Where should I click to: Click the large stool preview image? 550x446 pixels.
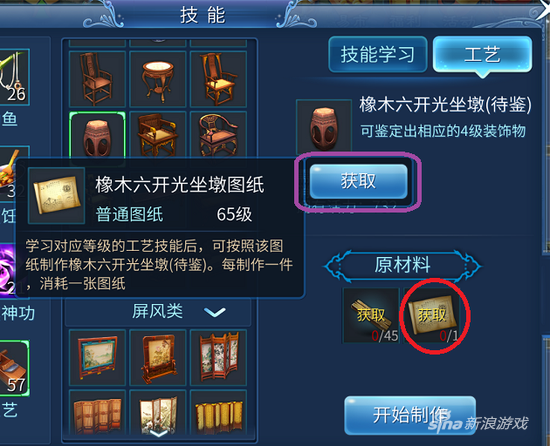(324, 127)
